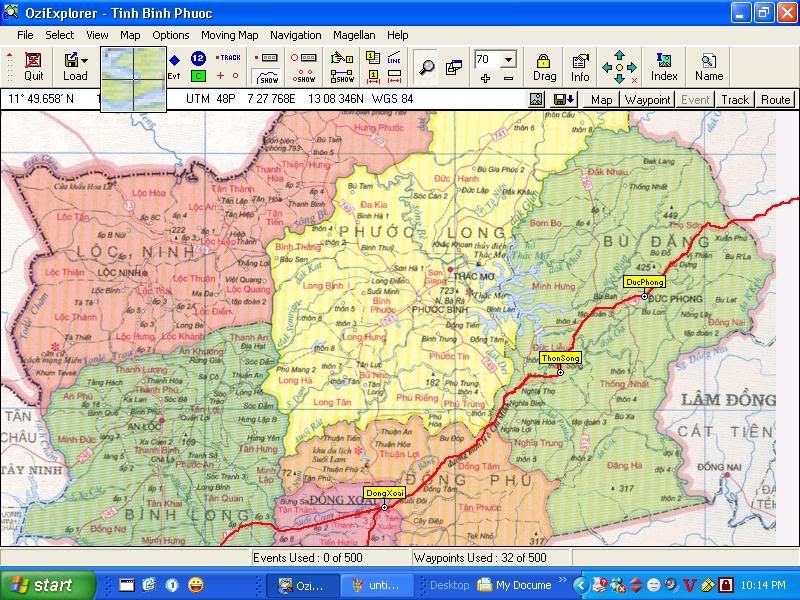The width and height of the screenshot is (800, 600).
Task: Click the plus zoom in button
Action: [485, 79]
